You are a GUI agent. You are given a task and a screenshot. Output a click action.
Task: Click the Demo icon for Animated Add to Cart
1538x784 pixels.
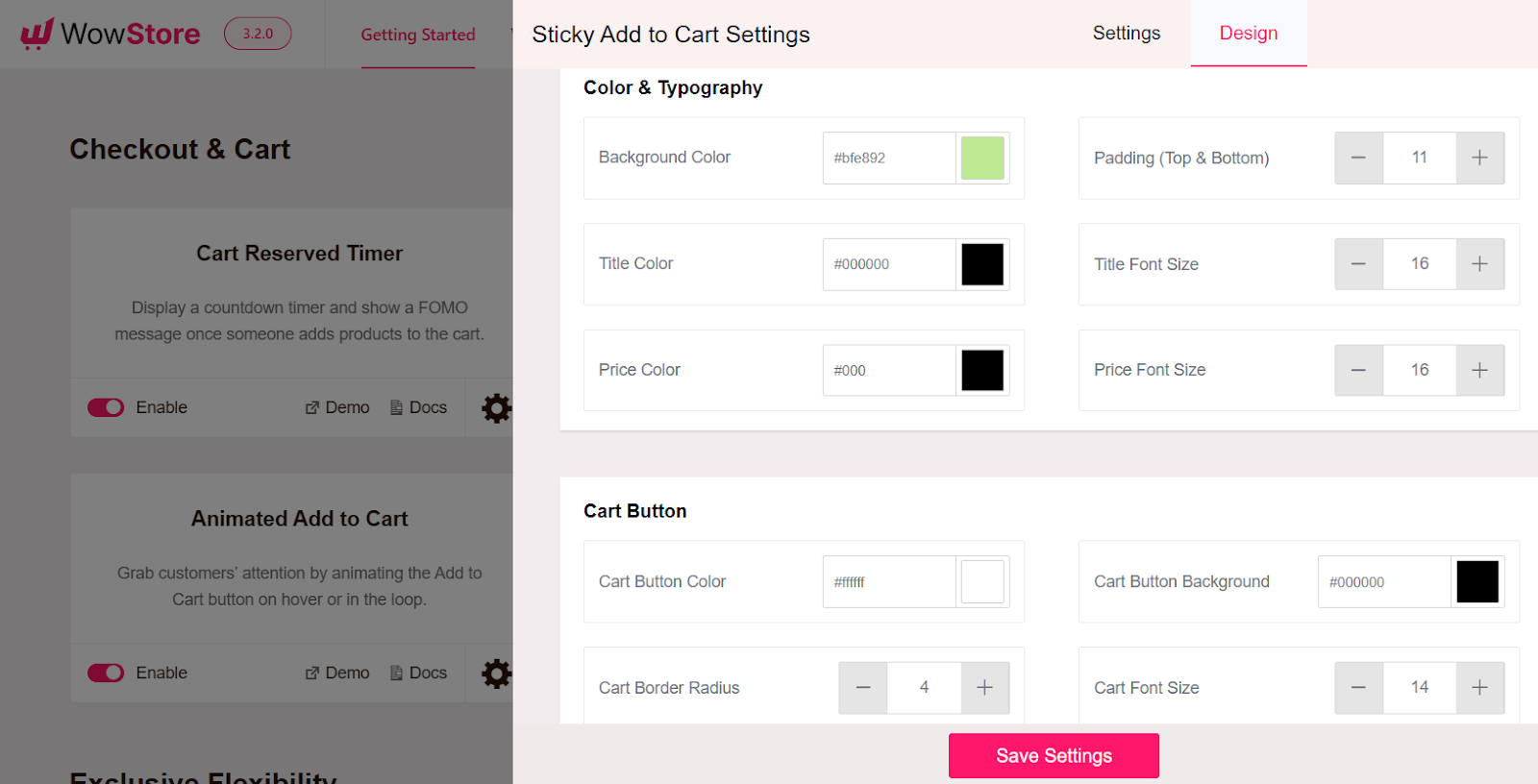tap(311, 673)
